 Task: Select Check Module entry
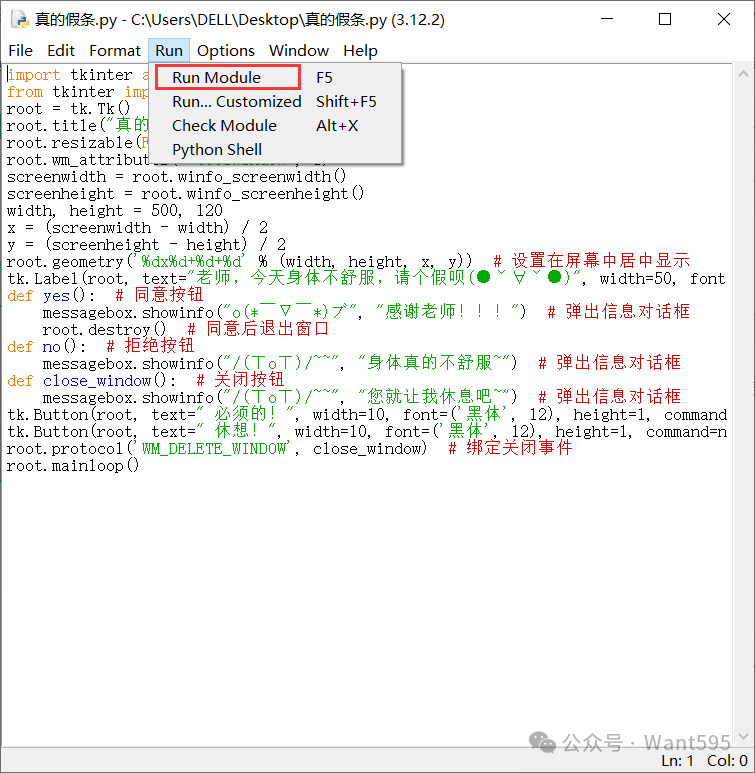[275, 126]
